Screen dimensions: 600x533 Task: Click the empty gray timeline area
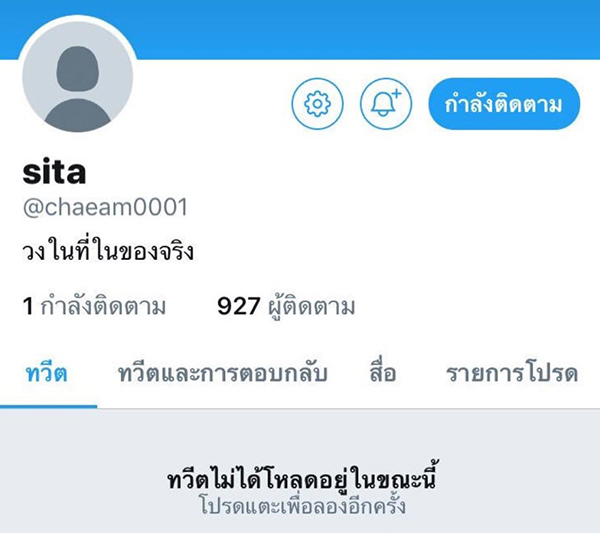[300, 436]
